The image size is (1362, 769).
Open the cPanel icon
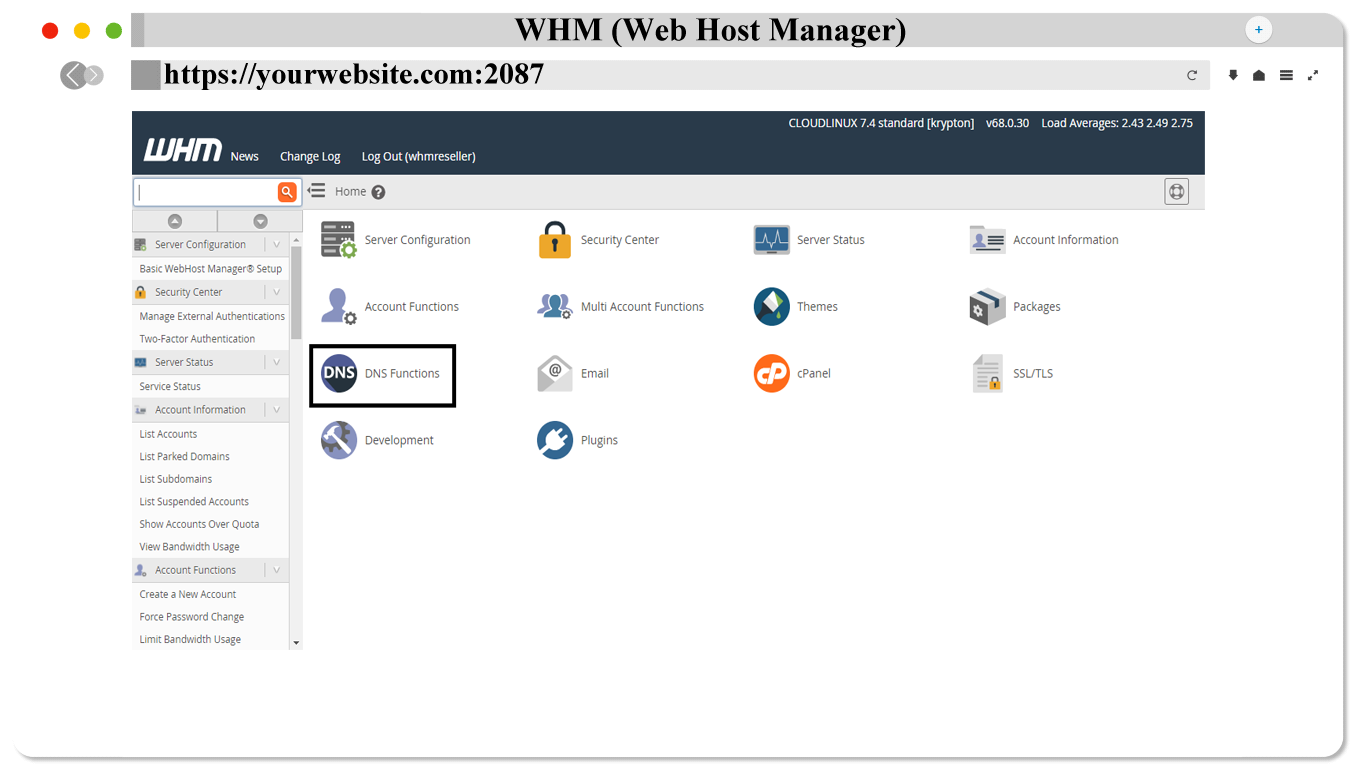tap(771, 374)
